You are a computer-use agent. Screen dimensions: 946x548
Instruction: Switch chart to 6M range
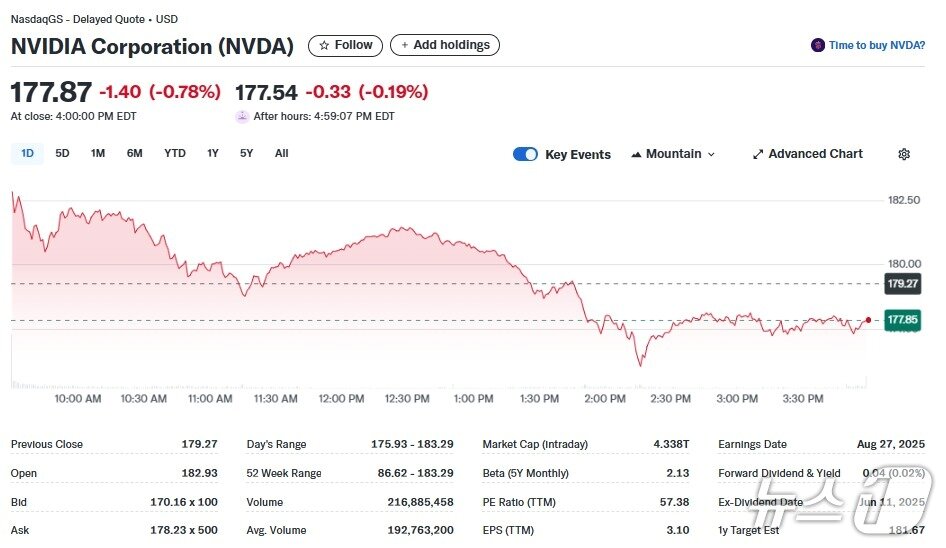click(x=134, y=154)
